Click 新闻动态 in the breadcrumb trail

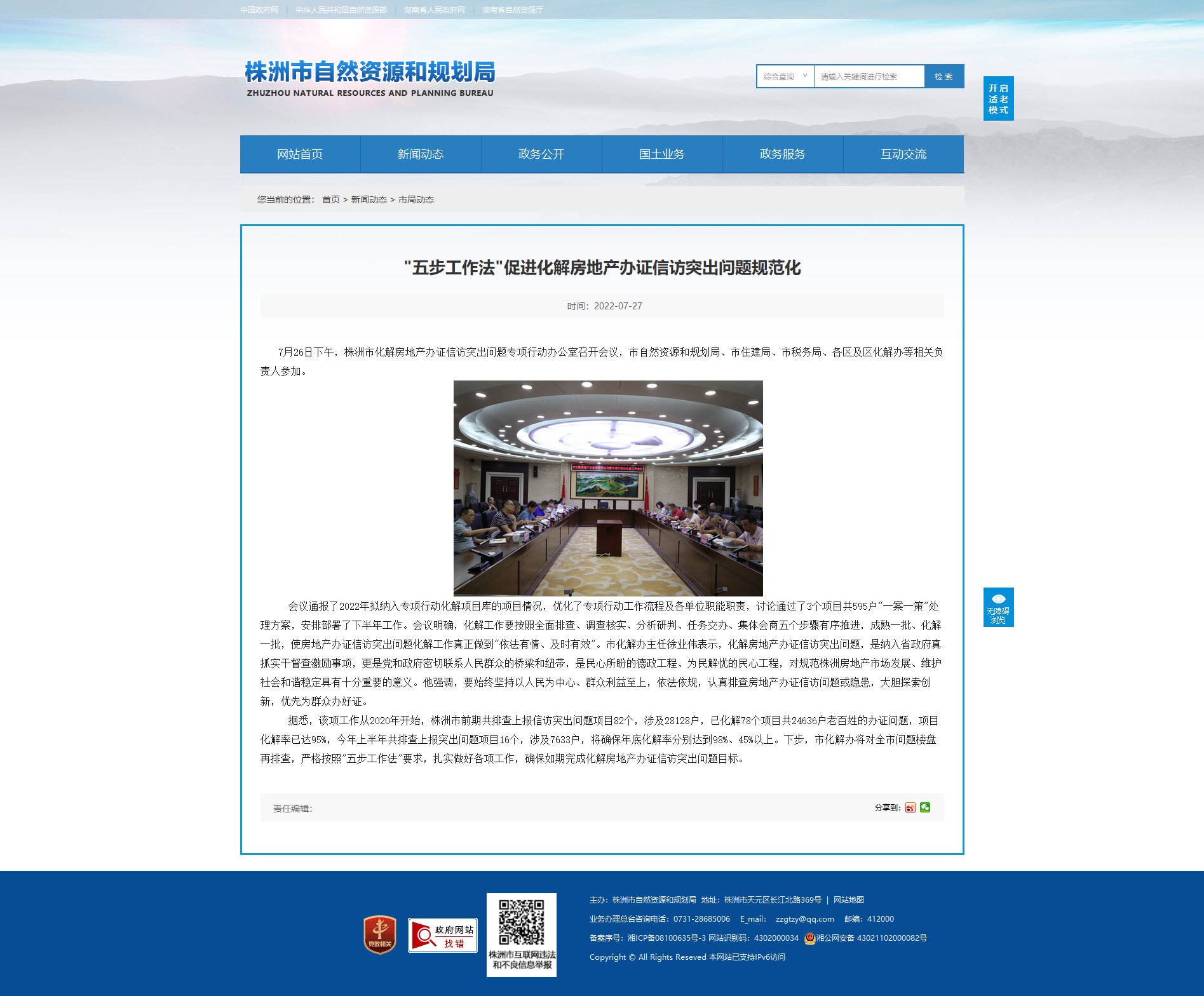[369, 199]
